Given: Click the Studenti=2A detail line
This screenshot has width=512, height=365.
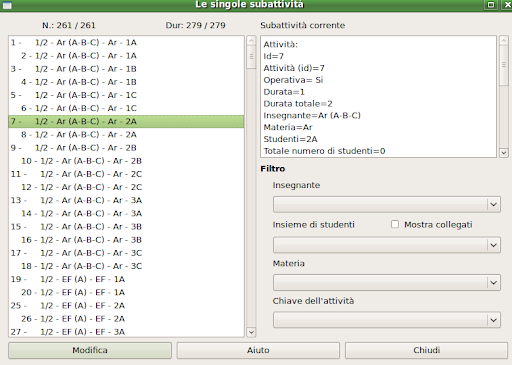Looking at the screenshot, I should [x=290, y=139].
